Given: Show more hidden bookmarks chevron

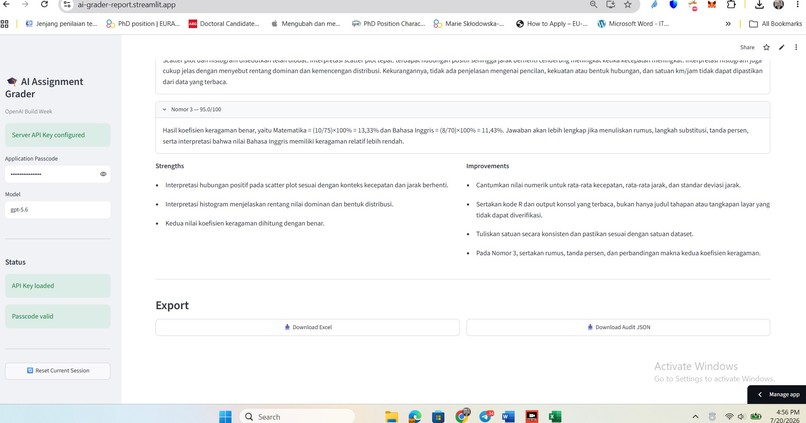Looking at the screenshot, I should point(728,24).
